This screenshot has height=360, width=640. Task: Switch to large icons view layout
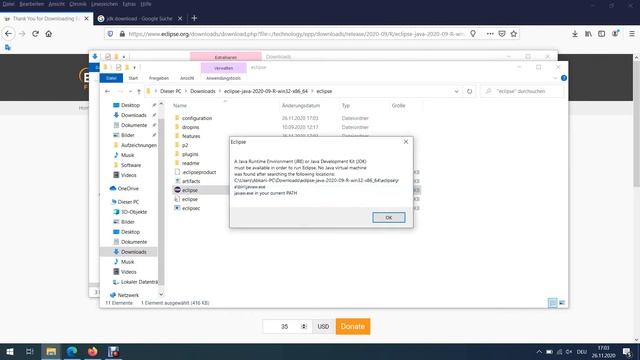[562, 303]
